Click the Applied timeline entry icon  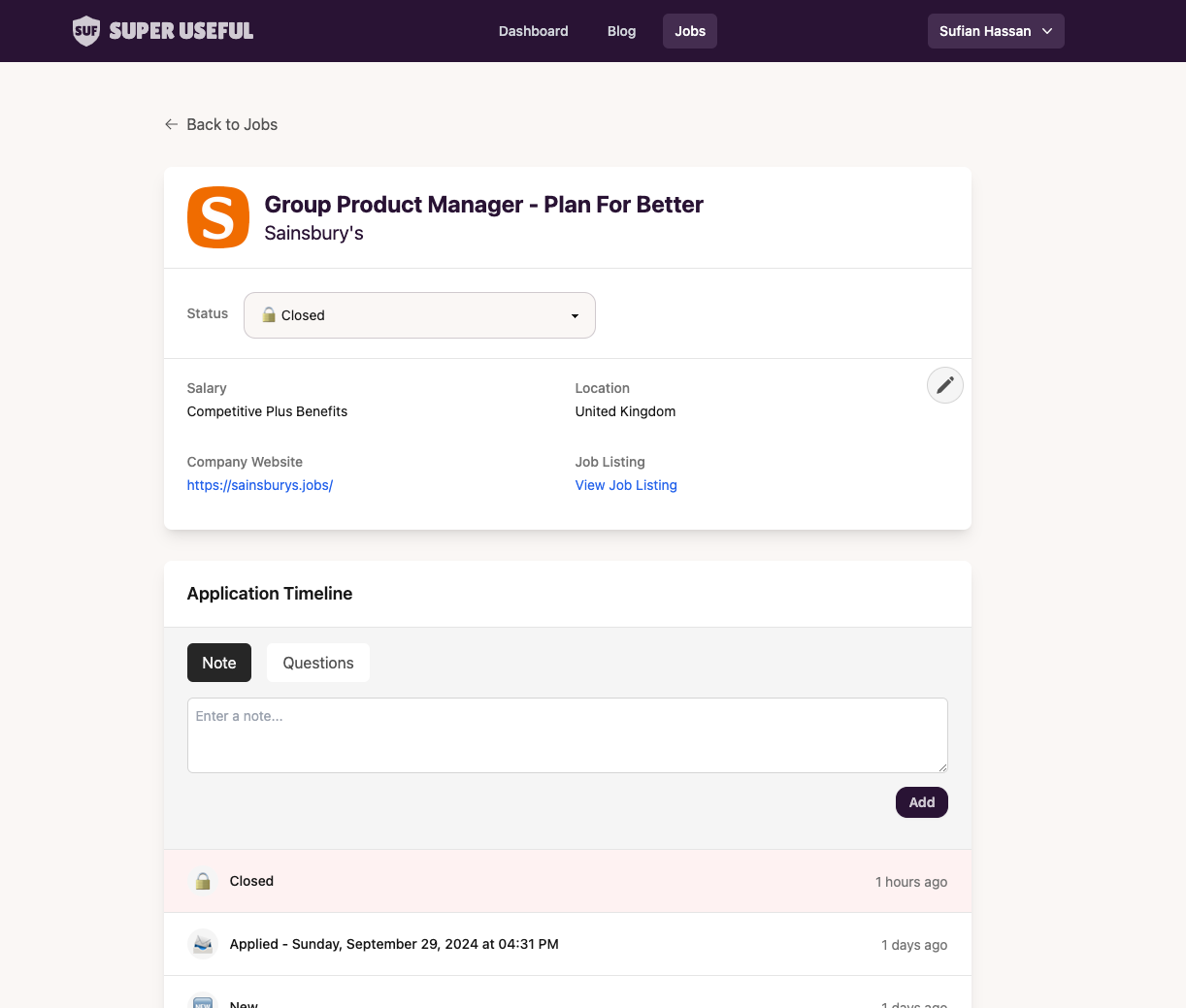pyautogui.click(x=203, y=944)
